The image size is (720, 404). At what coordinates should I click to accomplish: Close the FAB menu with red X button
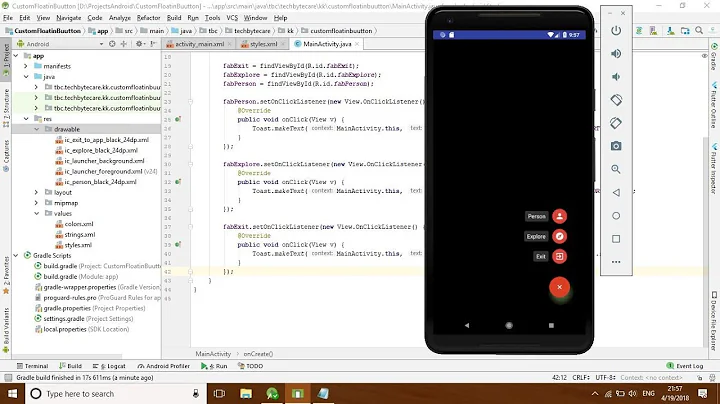[x=559, y=287]
